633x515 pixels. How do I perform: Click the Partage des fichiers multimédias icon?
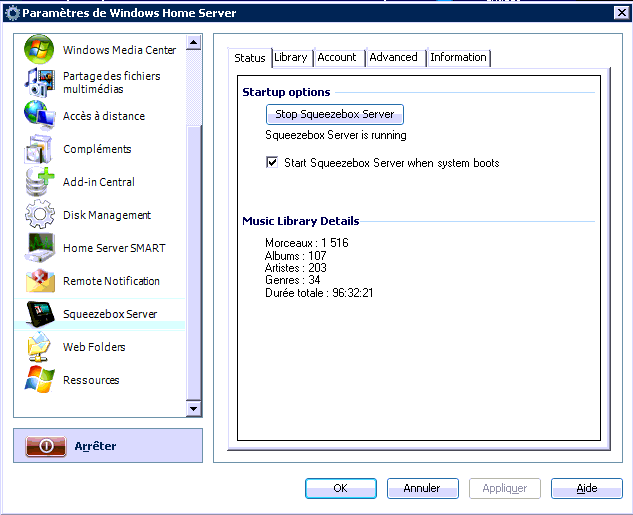pos(39,82)
